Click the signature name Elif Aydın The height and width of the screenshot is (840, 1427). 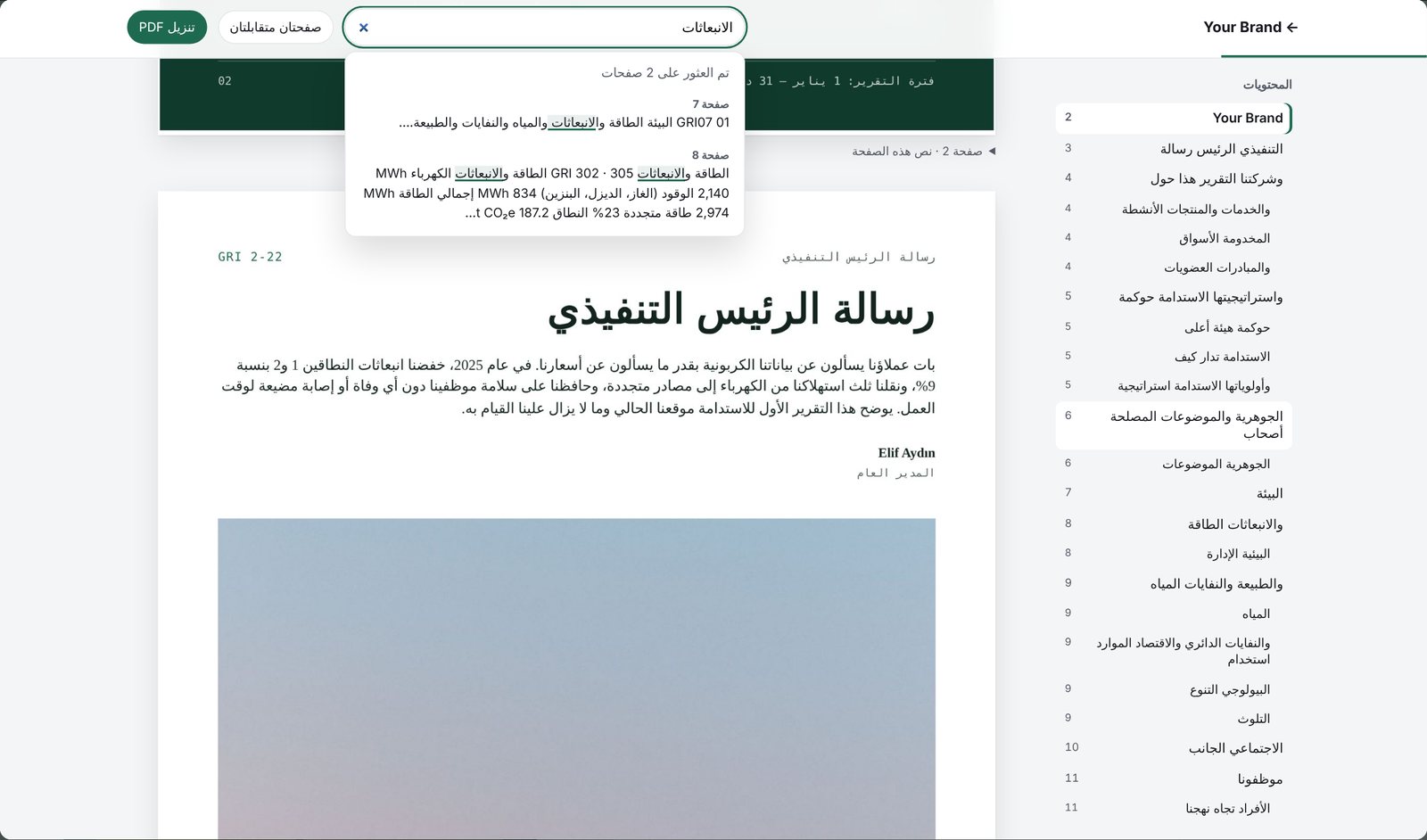tap(906, 453)
